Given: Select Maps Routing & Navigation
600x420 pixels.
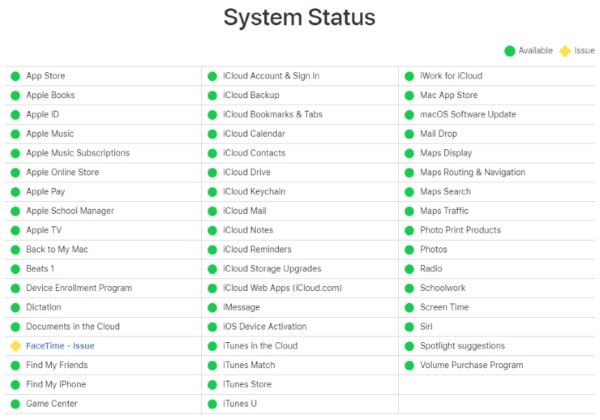Looking at the screenshot, I should point(473,173).
